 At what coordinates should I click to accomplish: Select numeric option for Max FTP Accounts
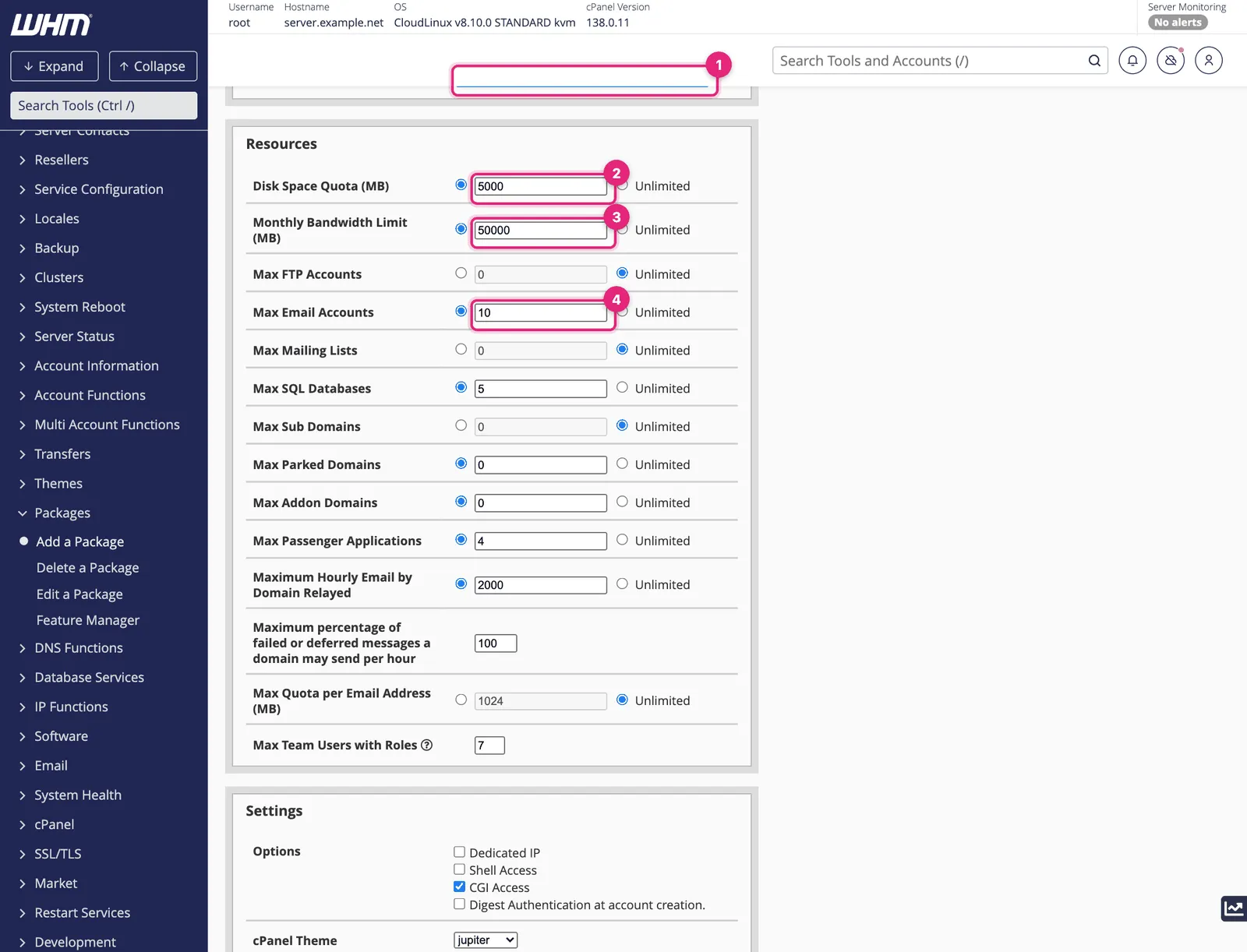click(461, 273)
